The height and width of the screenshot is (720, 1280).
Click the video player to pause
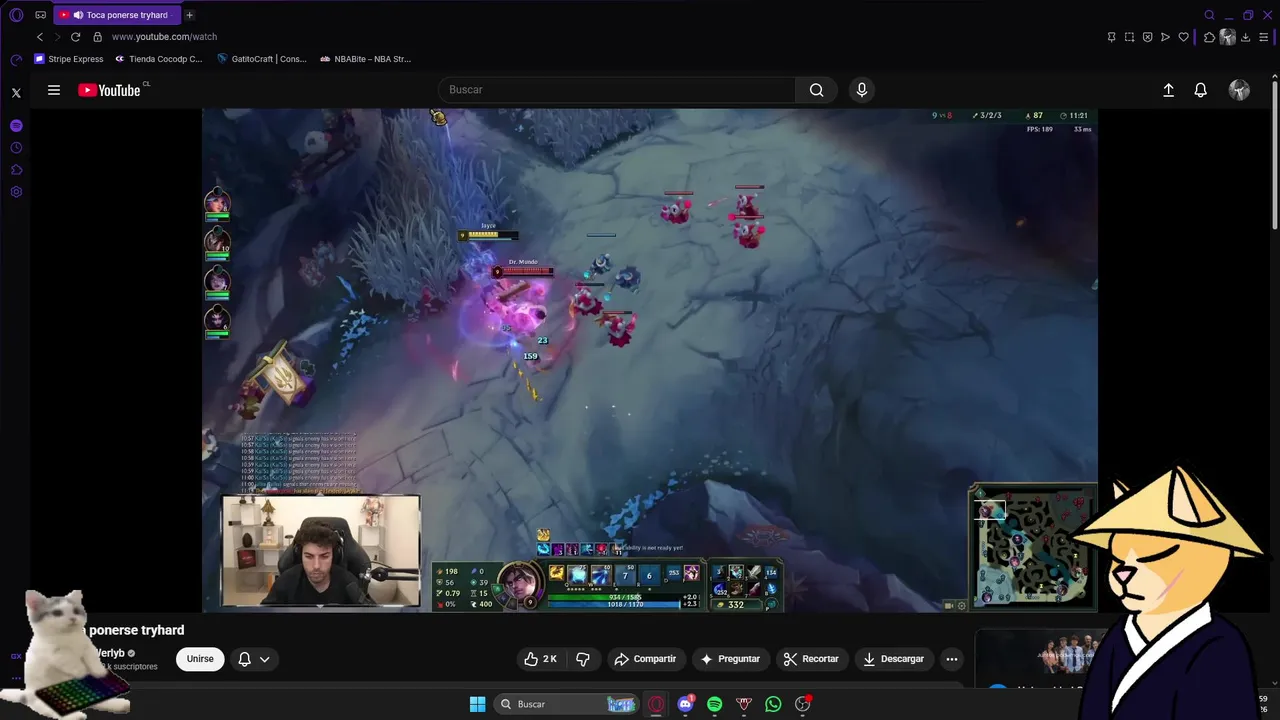point(650,360)
